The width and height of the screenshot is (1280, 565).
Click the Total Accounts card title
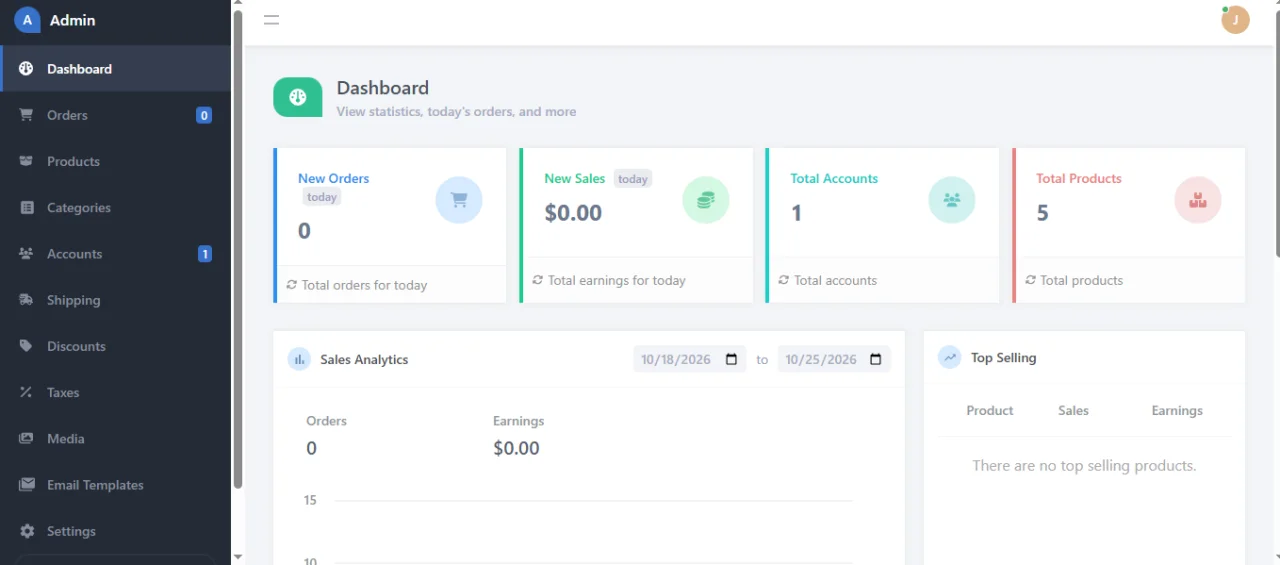point(834,178)
